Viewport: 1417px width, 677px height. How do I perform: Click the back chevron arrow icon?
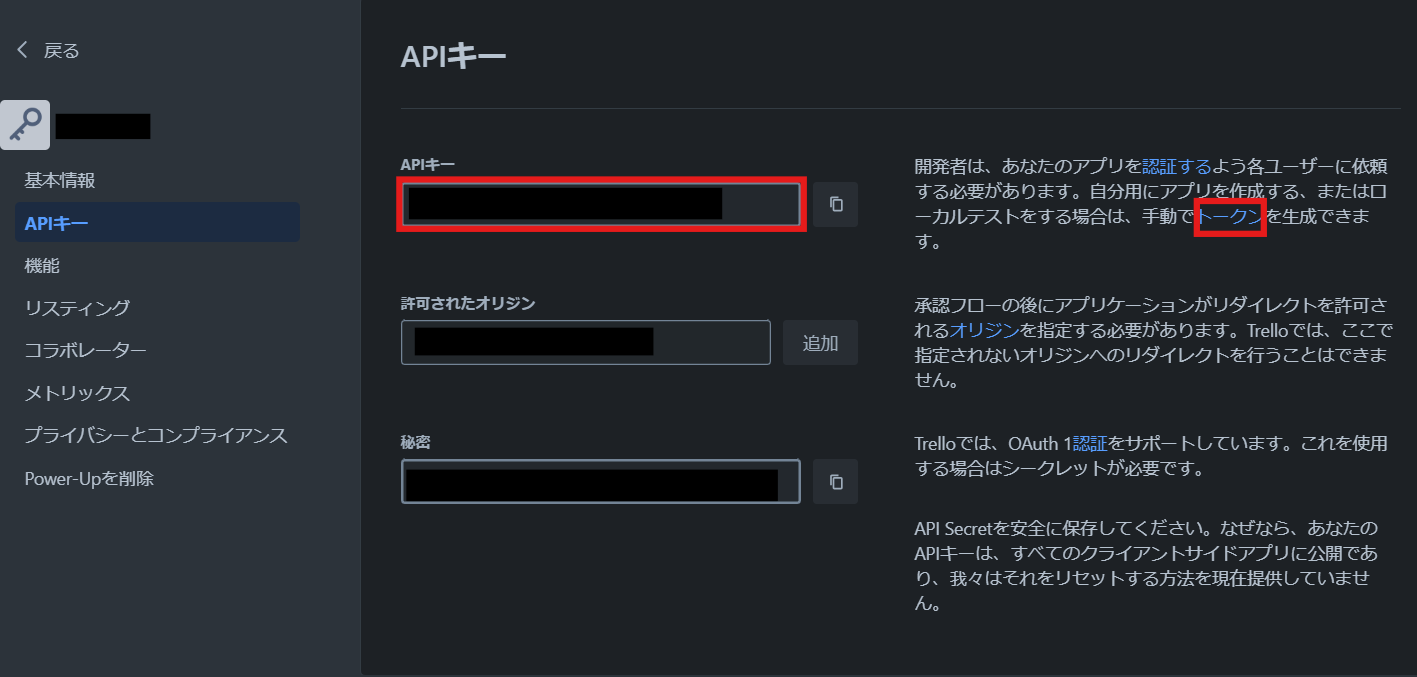[22, 50]
